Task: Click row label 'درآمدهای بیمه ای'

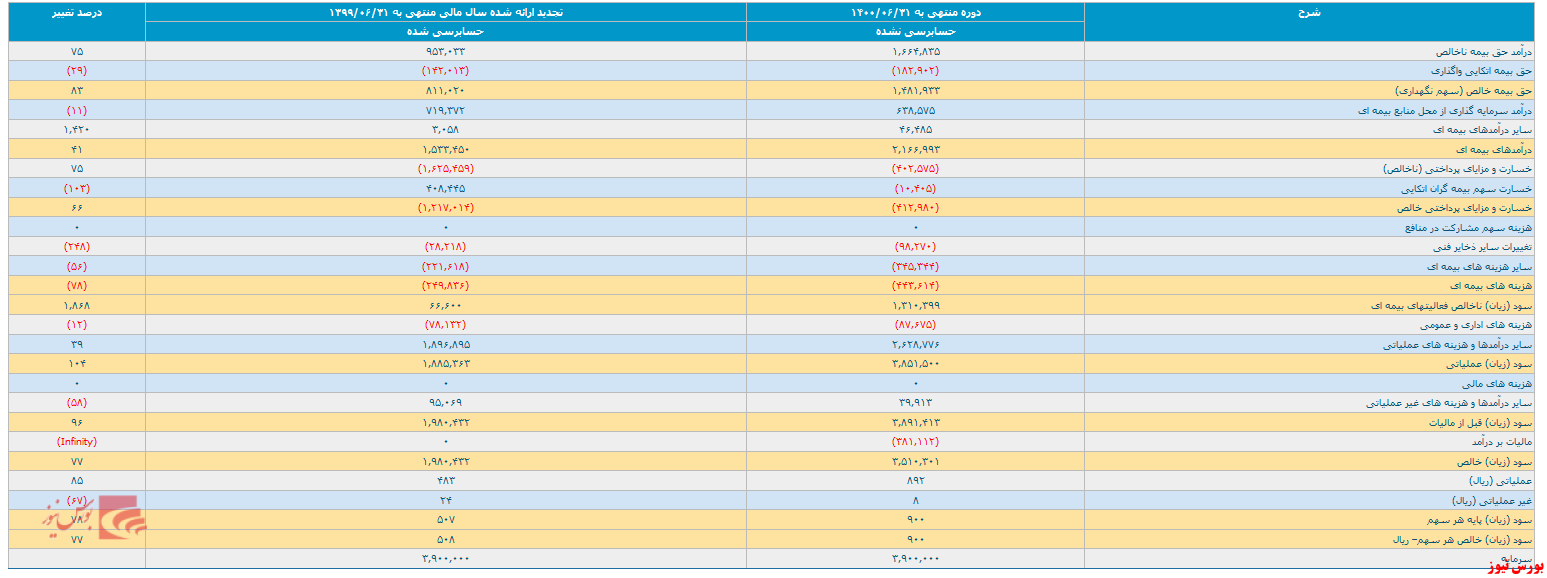Action: pyautogui.click(x=1496, y=149)
